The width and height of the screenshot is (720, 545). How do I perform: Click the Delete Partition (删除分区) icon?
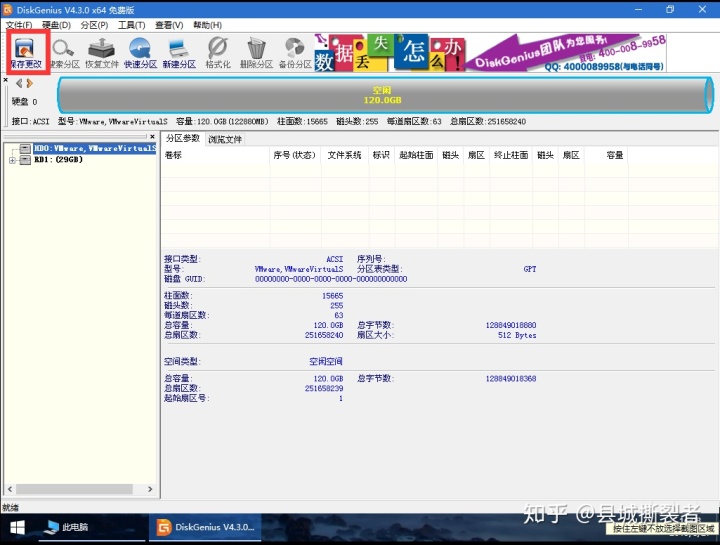tap(256, 52)
